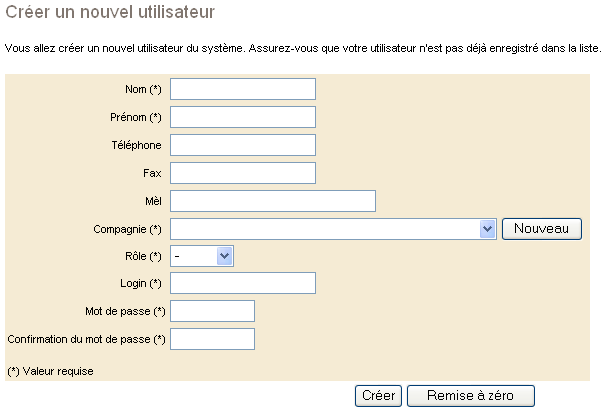Click the "Créer un nouvel utilisateur" heading
This screenshot has height=415, width=607.
(111, 12)
